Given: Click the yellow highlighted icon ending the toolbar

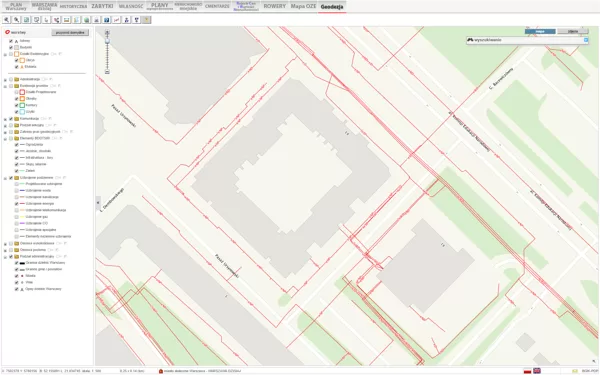Looking at the screenshot, I should [147, 20].
